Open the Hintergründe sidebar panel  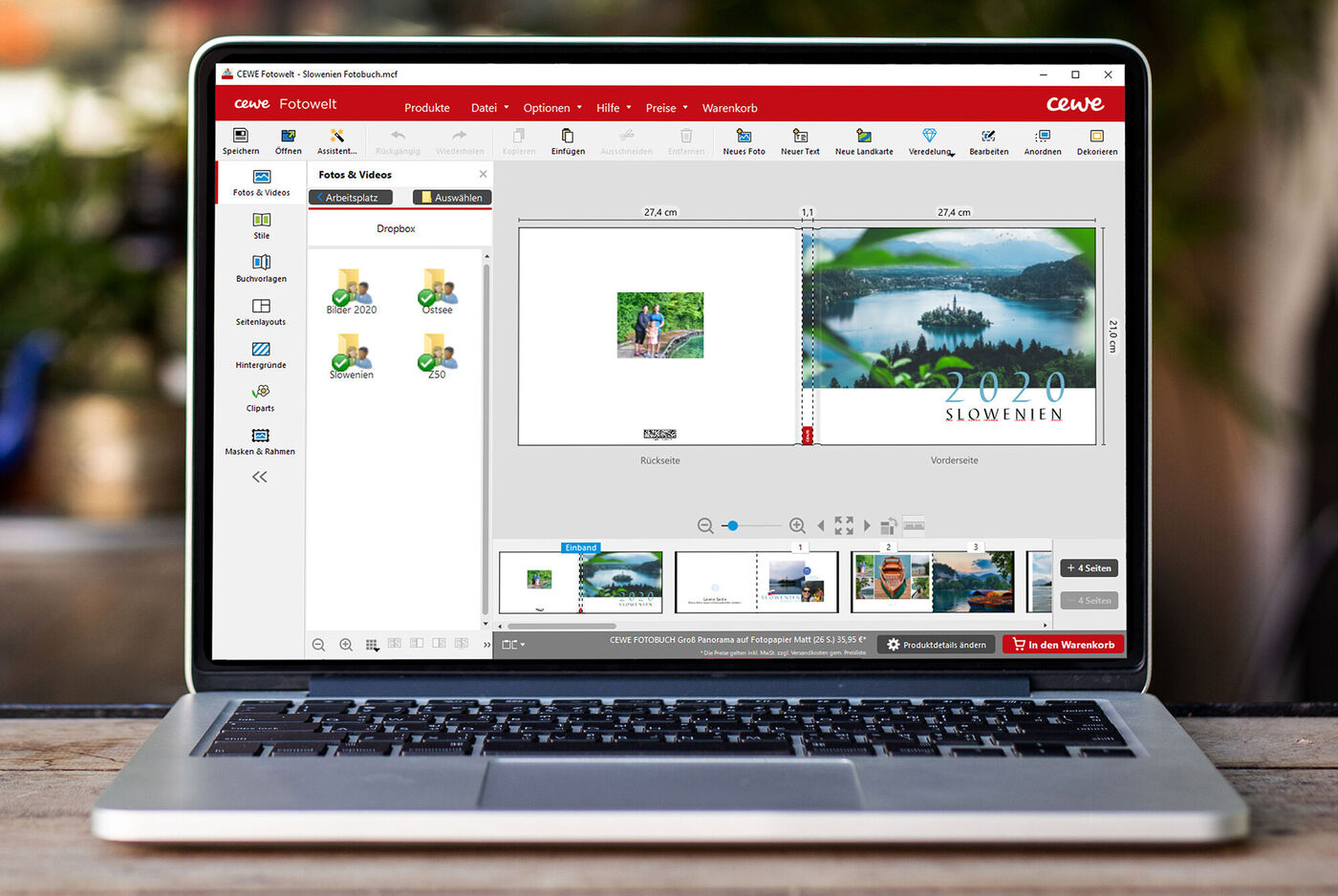click(261, 354)
